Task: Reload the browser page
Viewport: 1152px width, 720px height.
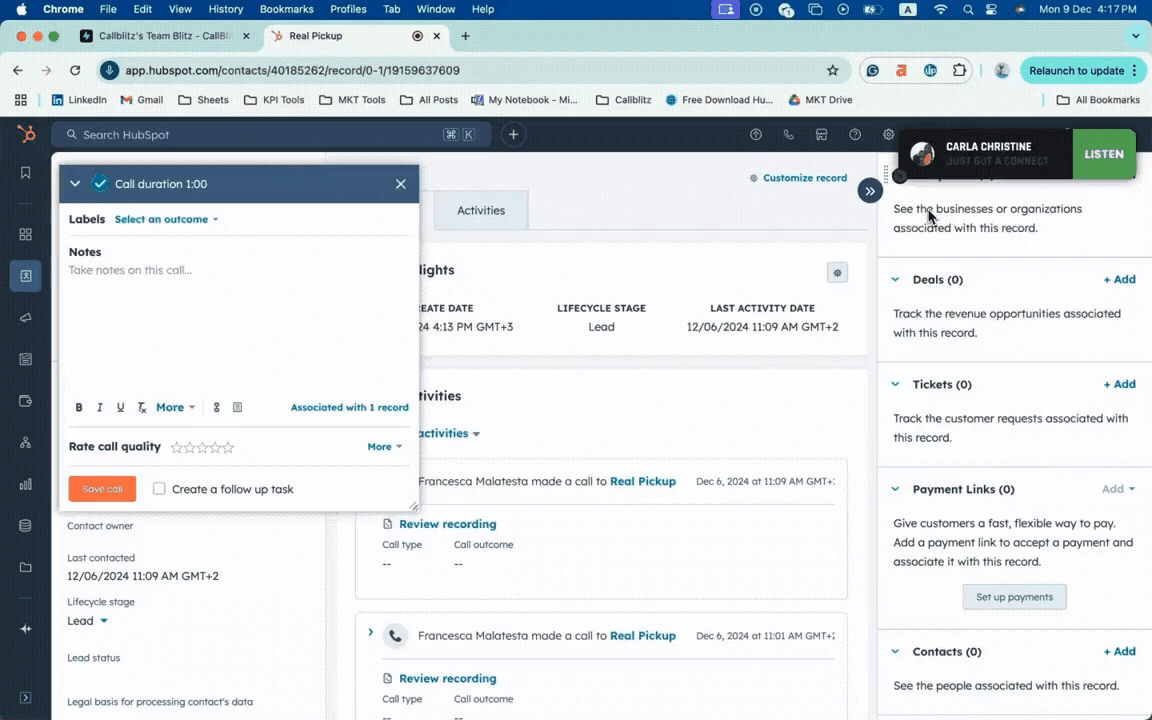Action: [75, 71]
